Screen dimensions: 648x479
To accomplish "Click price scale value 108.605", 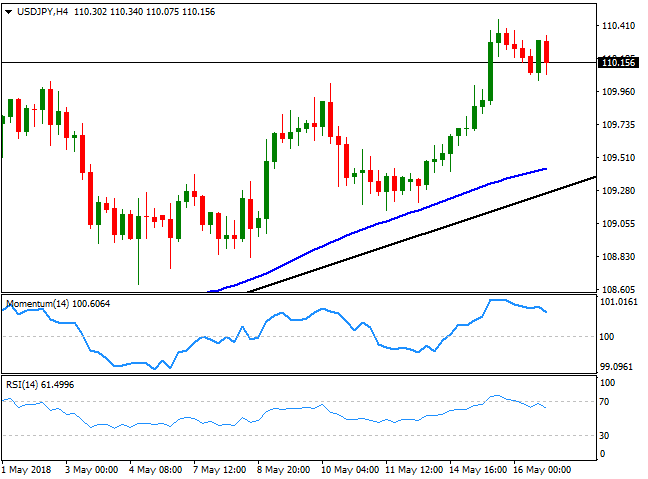I will click(x=618, y=289).
